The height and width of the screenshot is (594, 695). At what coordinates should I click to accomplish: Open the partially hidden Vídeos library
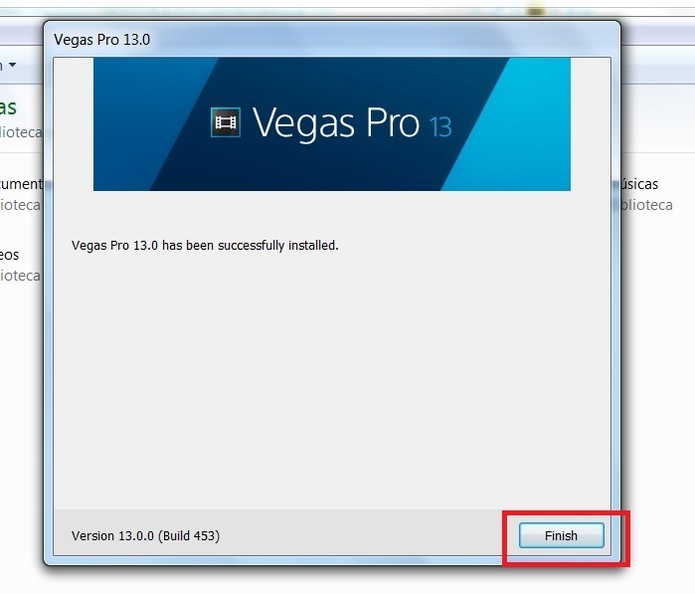[9, 255]
